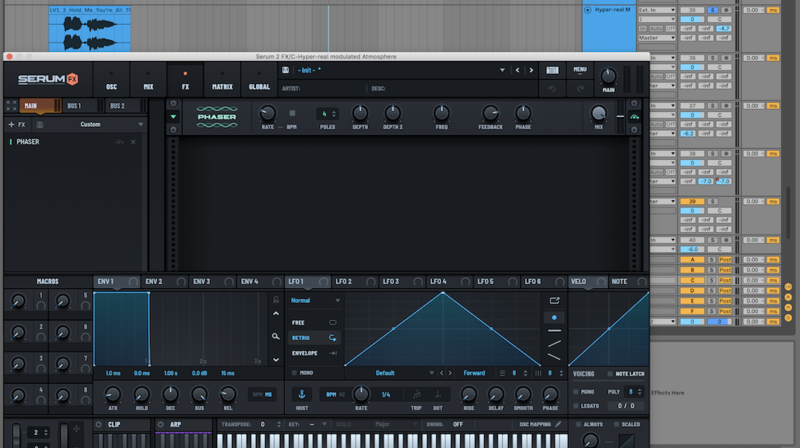
Task: Click the envelope lock icon
Action: tap(276, 300)
